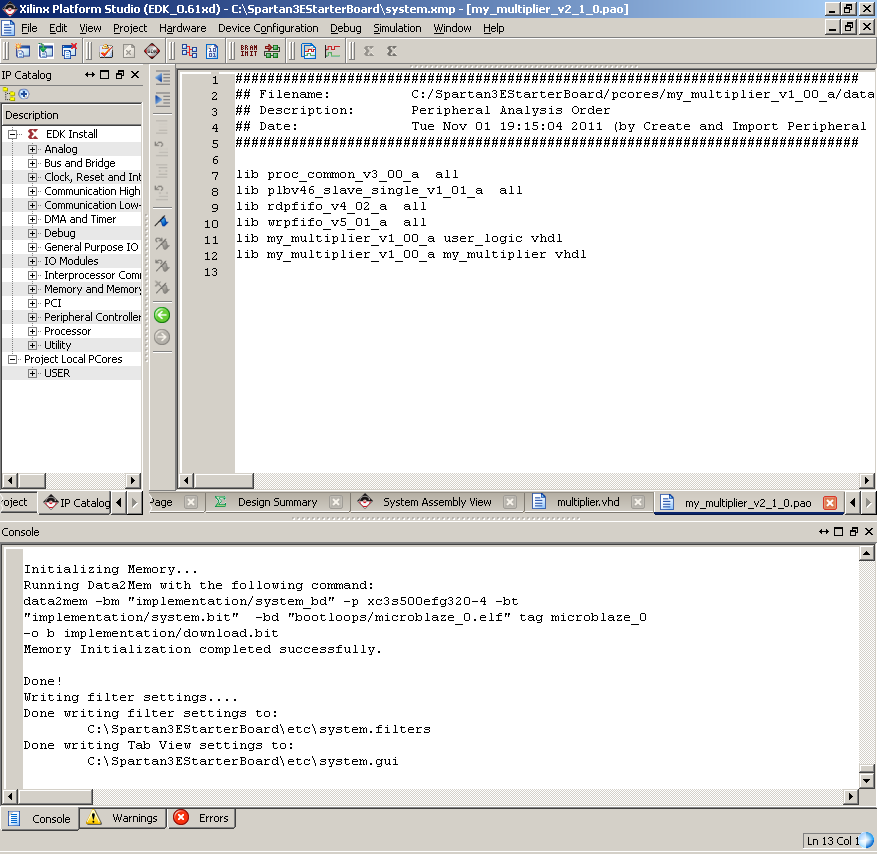The width and height of the screenshot is (877, 854).
Task: Click the console vertical scrollbar up arrow
Action: coord(866,554)
